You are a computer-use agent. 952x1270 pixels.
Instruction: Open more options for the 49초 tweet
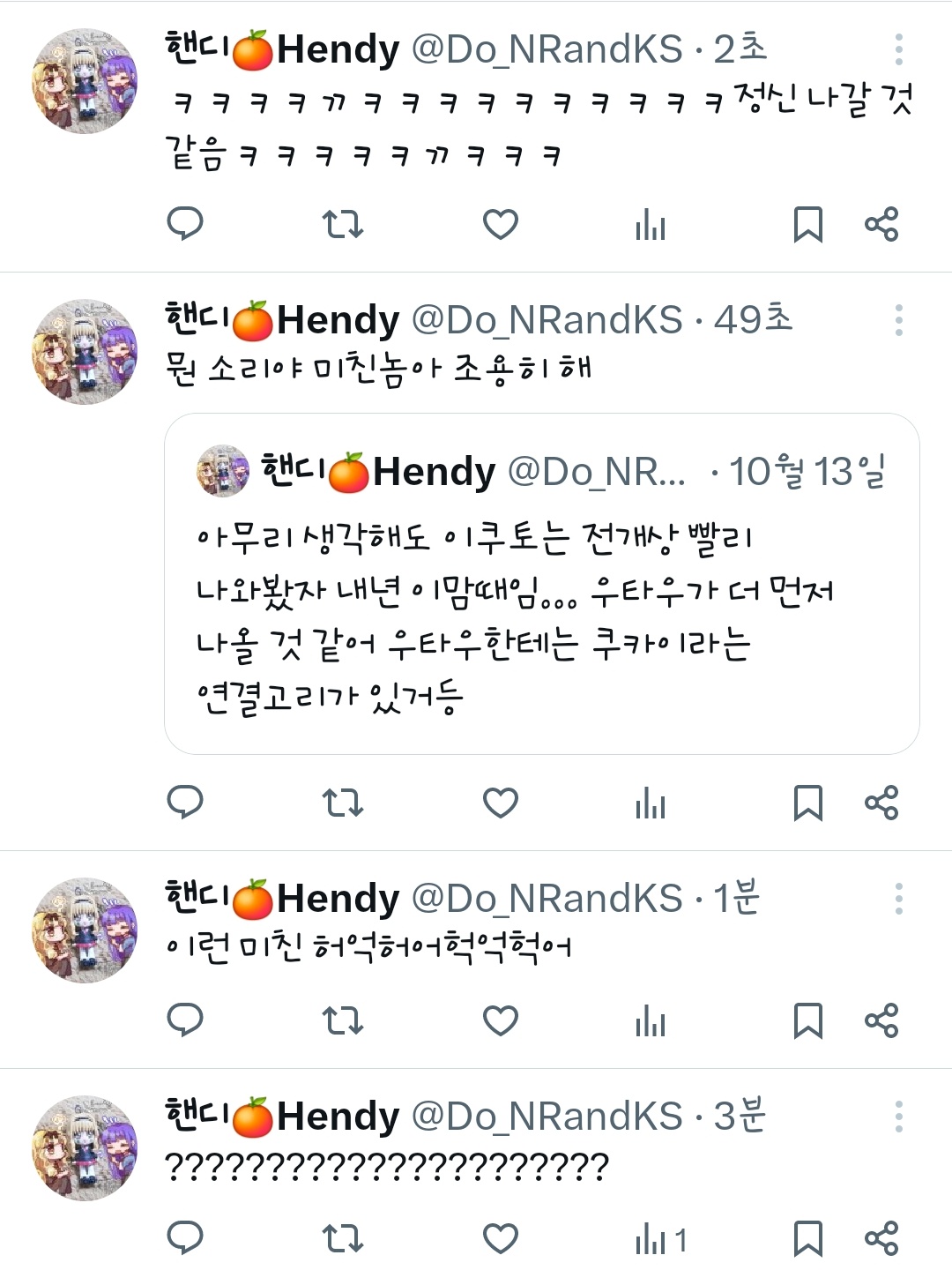[898, 320]
